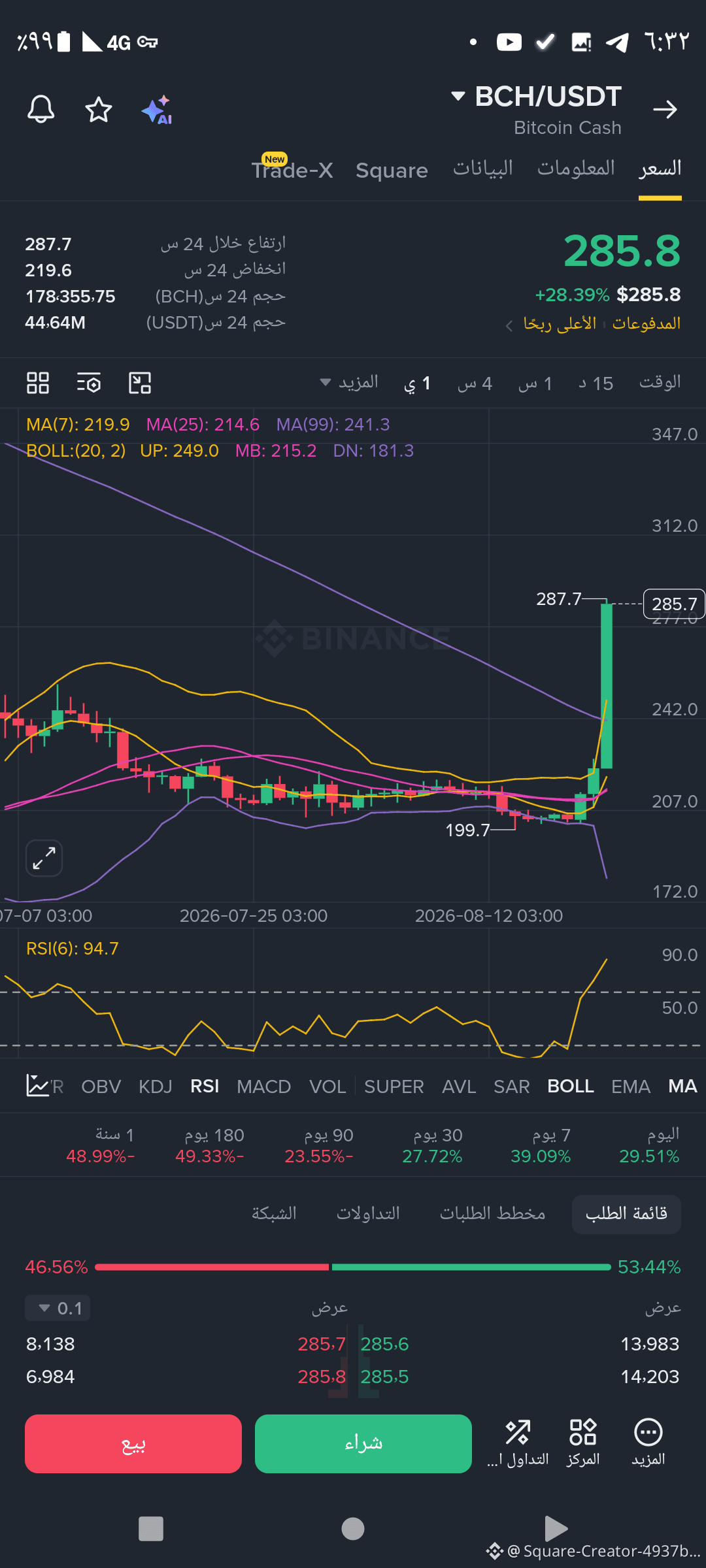Toggle the SAR indicator

pyautogui.click(x=511, y=1086)
